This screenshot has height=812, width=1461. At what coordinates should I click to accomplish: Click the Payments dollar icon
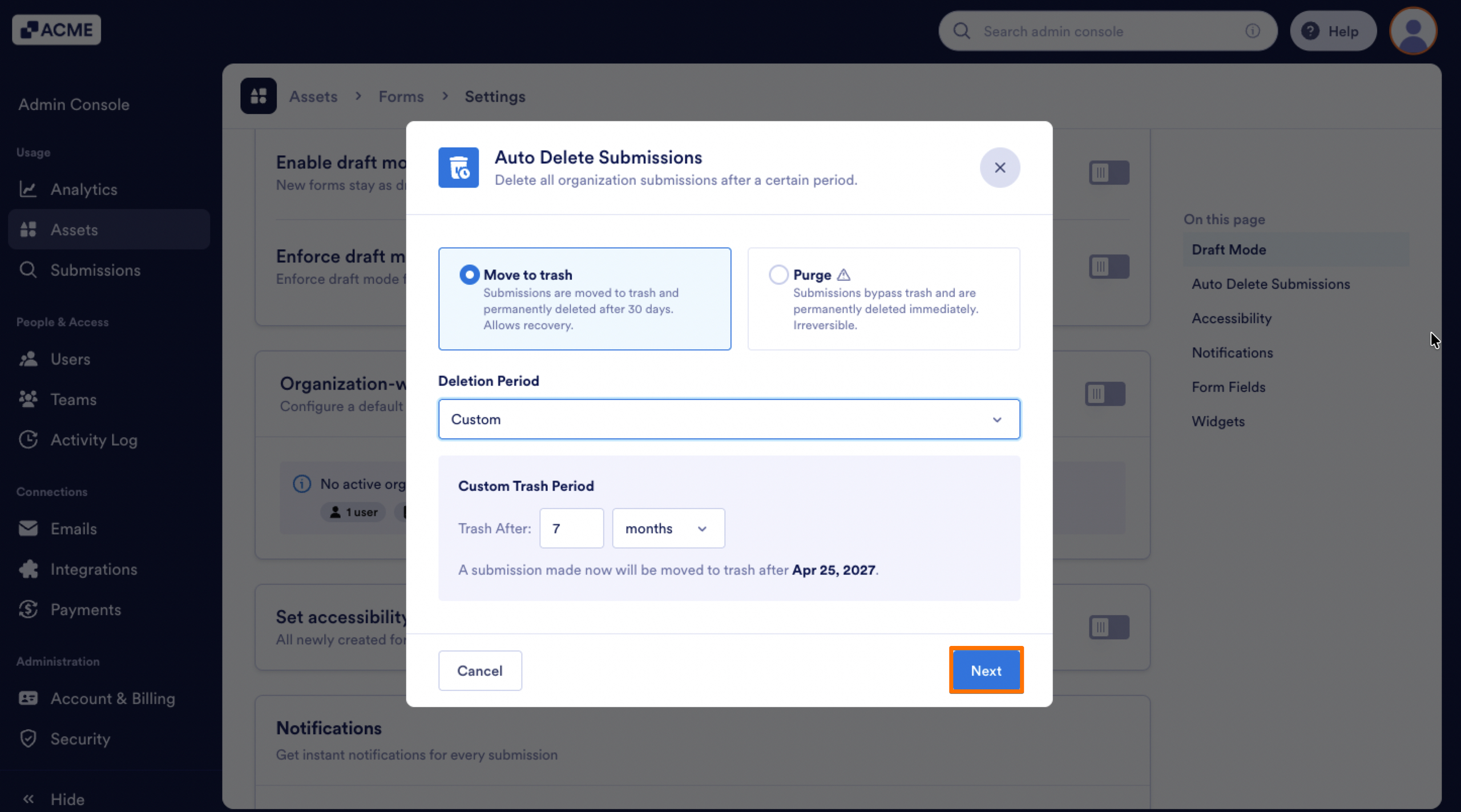28,609
